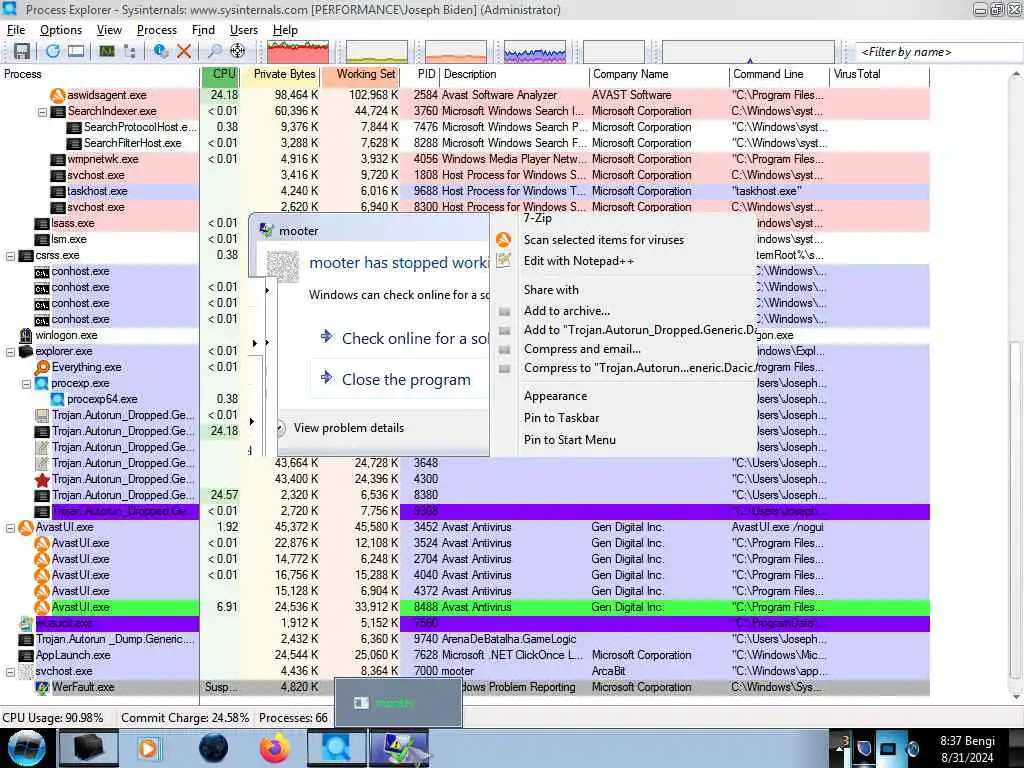Click the taskbar clock showing 8:37
Viewport: 1024px width, 768px height.
pyautogui.click(x=967, y=749)
